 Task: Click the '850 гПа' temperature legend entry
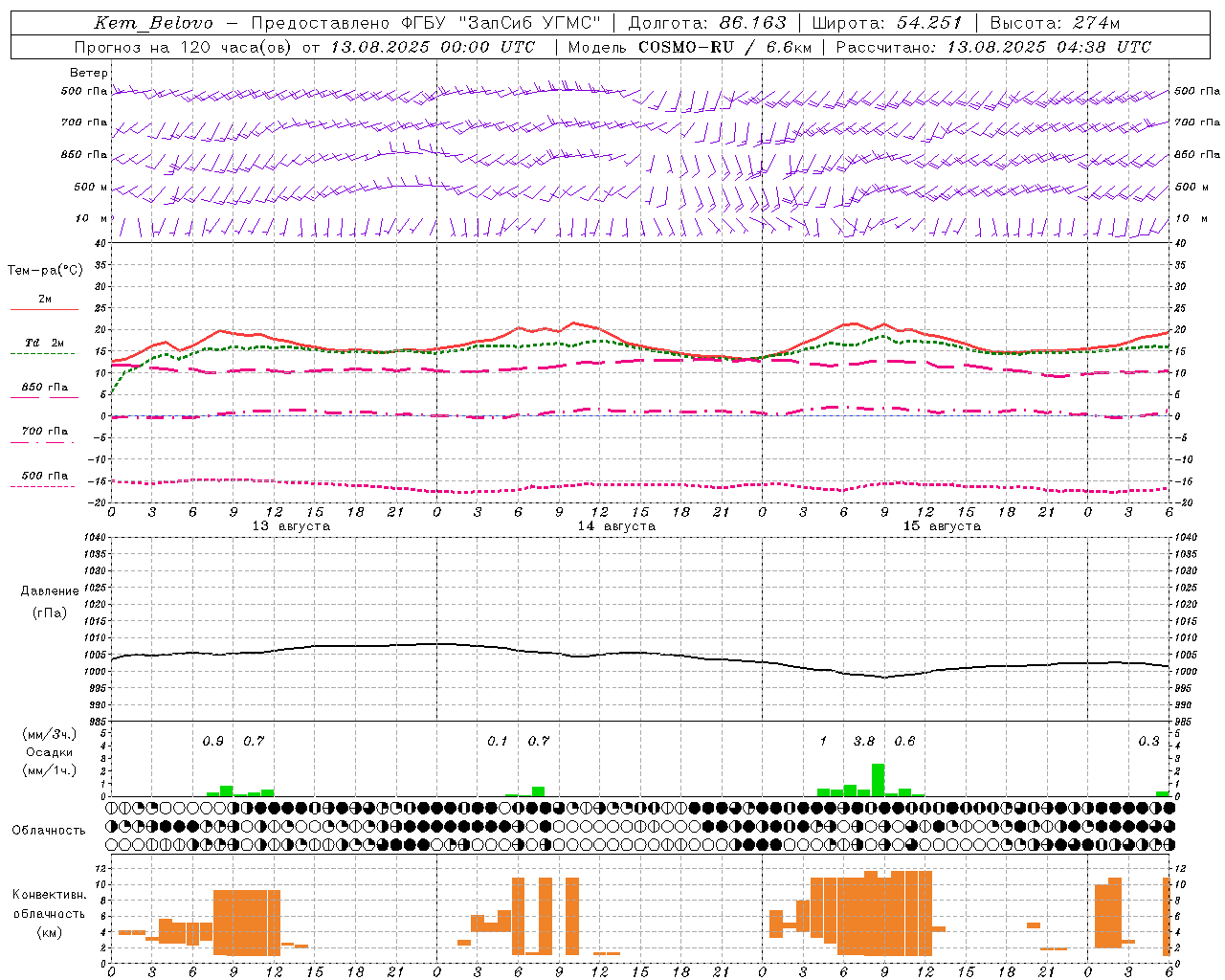(44, 388)
